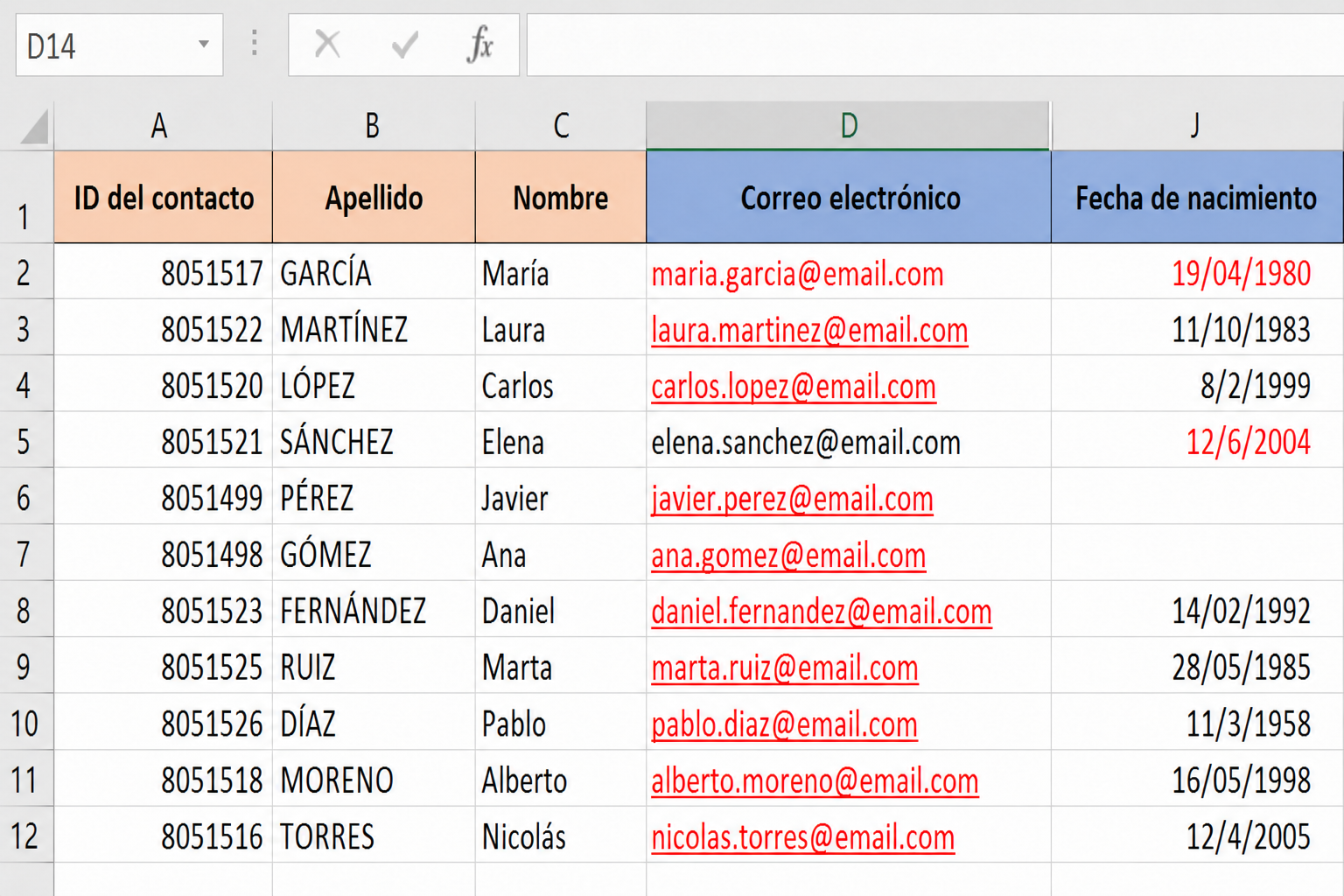The image size is (1344, 896).
Task: Select cell maria.garcia@email.com
Action: click(x=849, y=273)
